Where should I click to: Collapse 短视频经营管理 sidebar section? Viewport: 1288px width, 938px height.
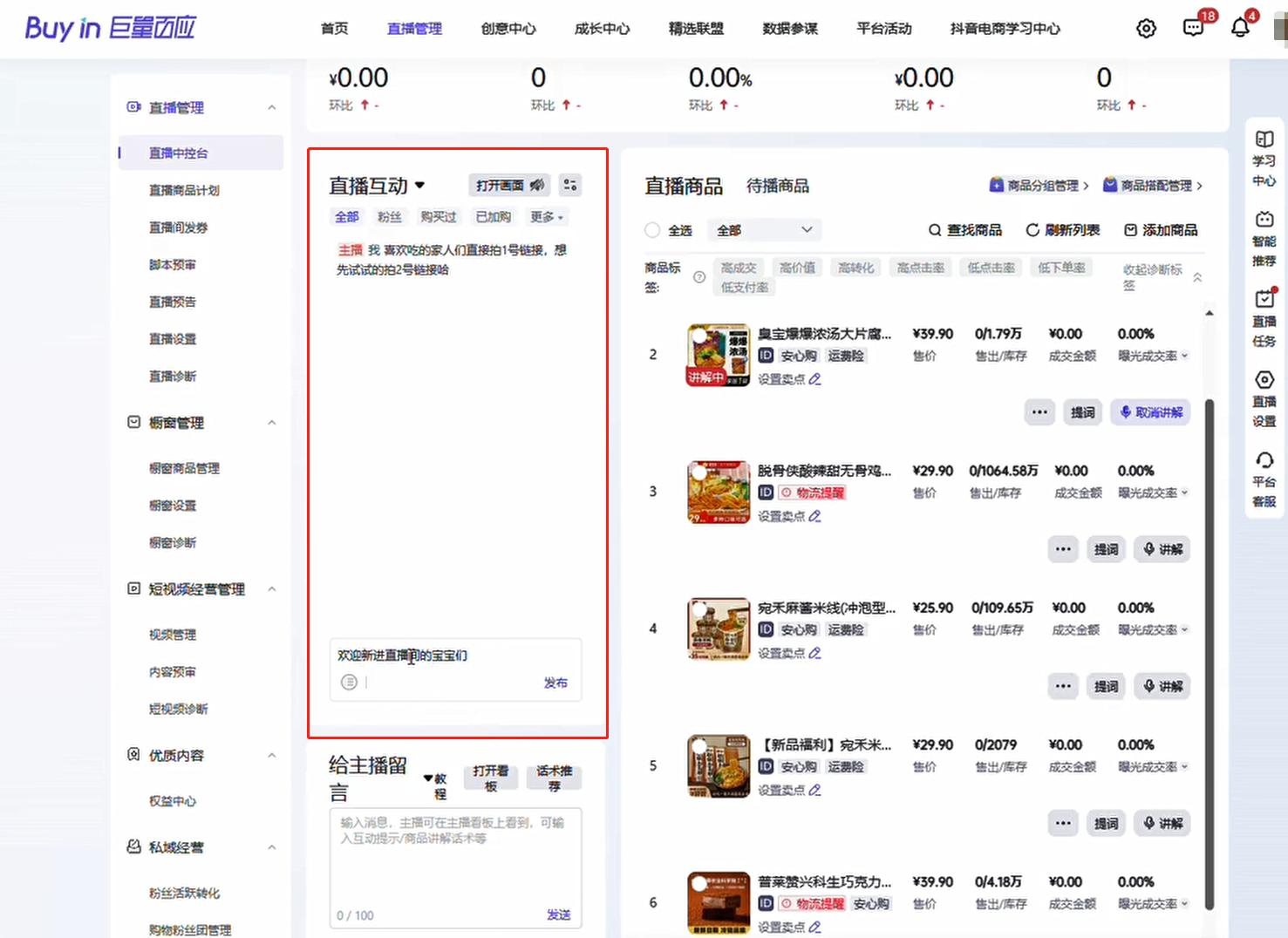(272, 589)
